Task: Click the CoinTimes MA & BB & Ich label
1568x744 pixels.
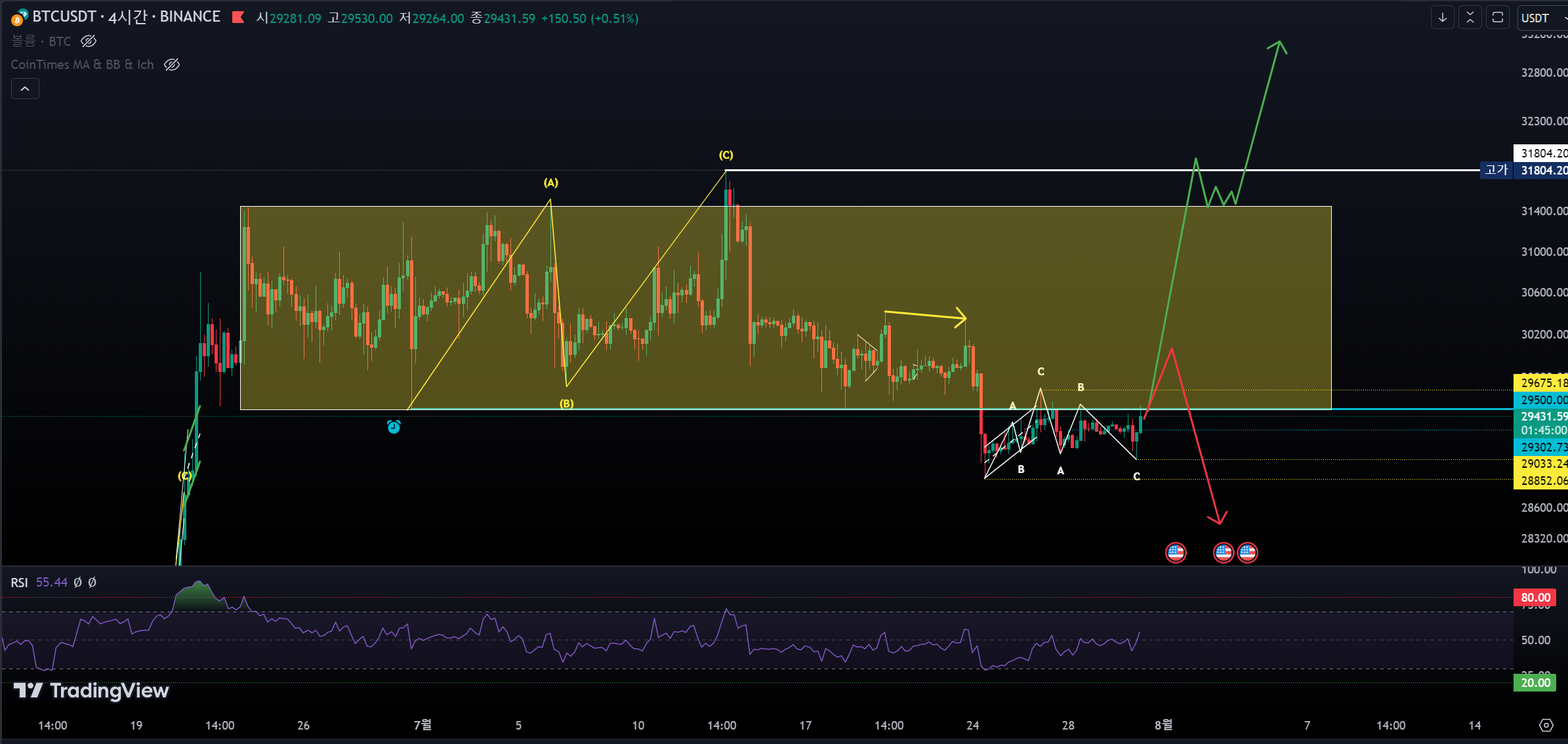Action: pos(82,64)
